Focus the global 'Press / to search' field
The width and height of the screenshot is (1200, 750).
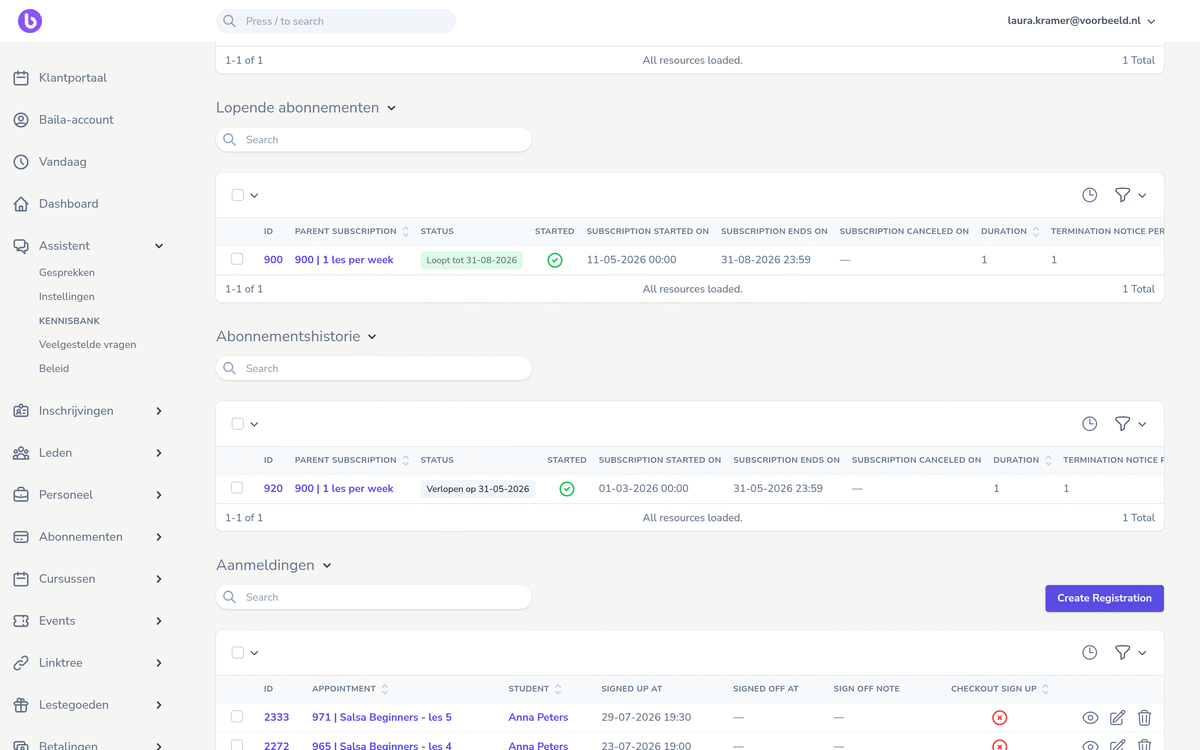[336, 21]
